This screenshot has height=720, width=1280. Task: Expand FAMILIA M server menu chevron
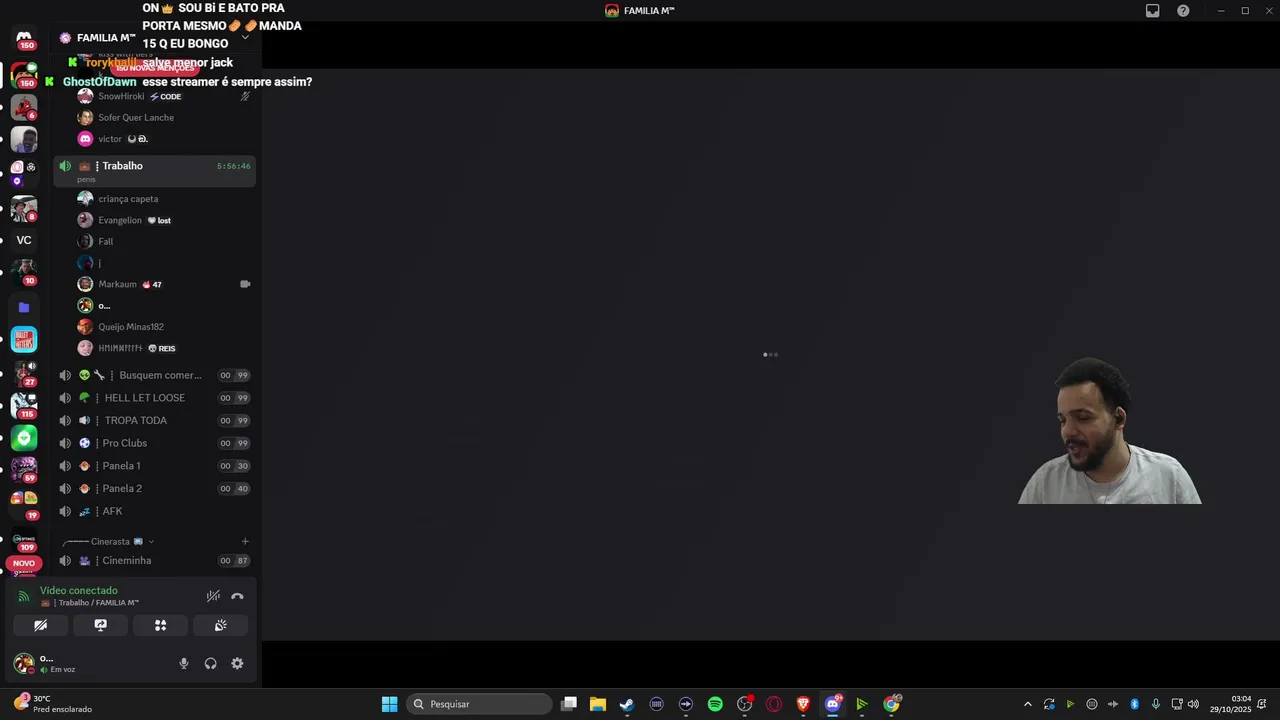click(245, 38)
